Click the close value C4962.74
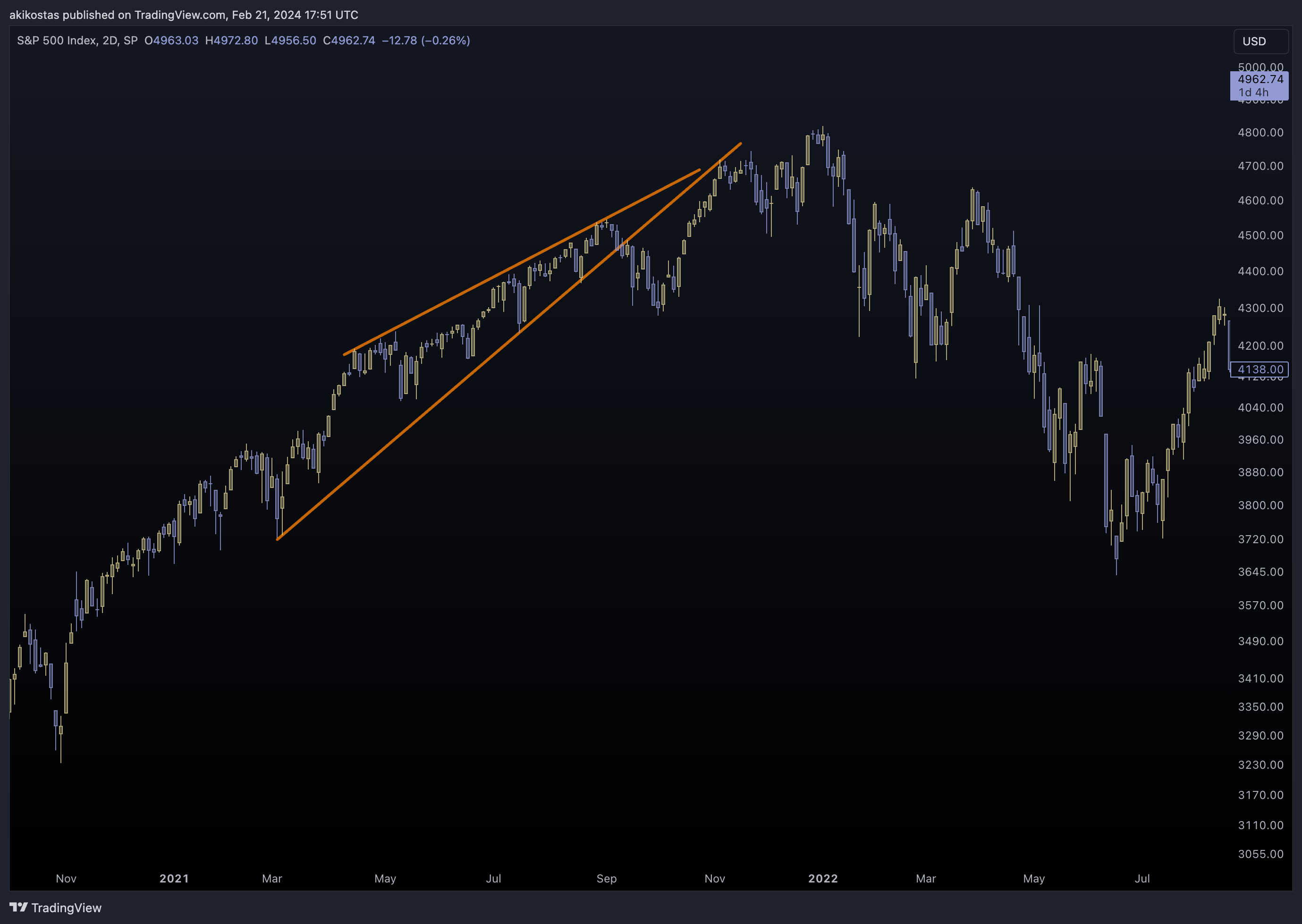 [349, 41]
